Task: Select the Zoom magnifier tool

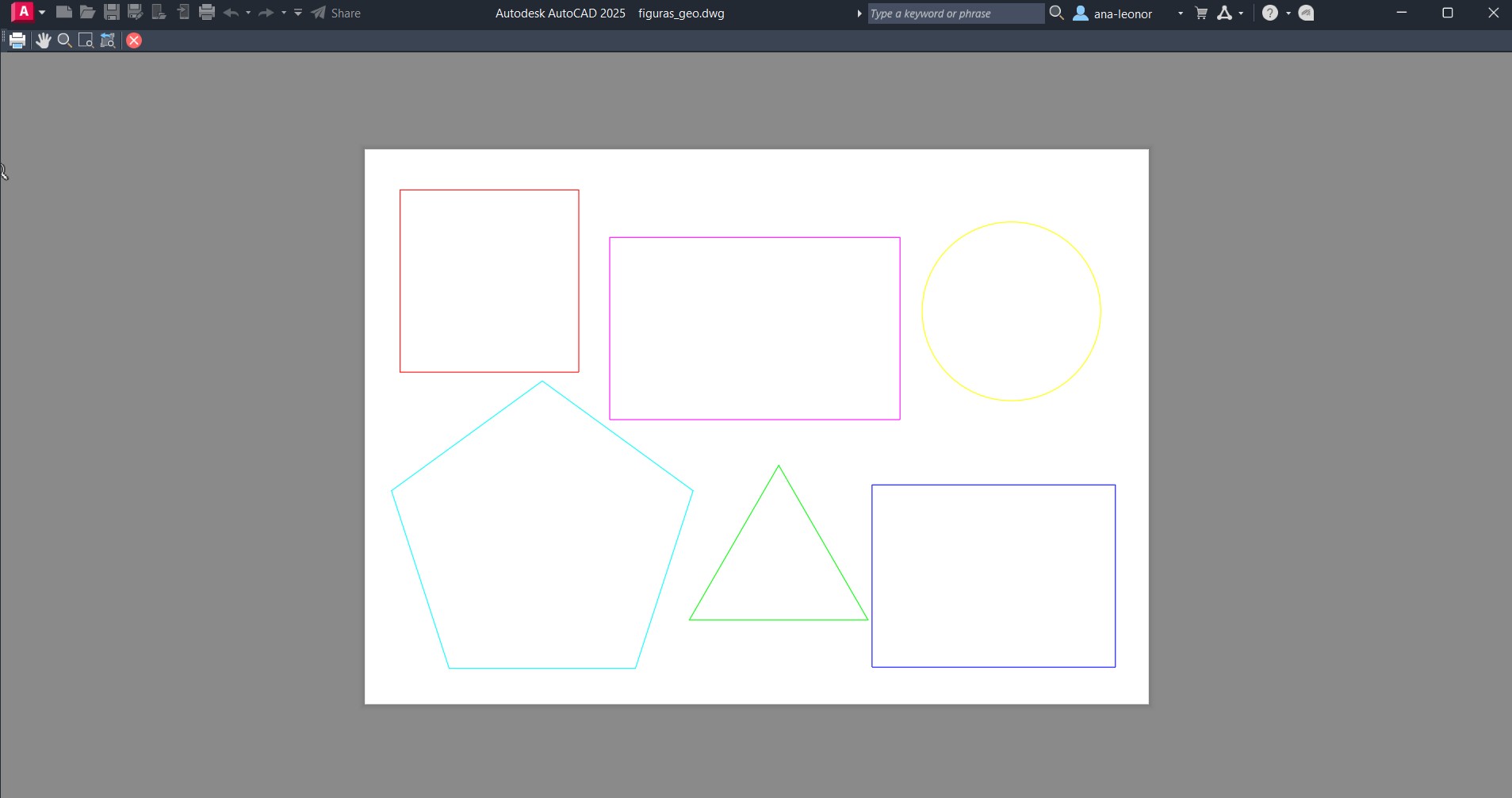Action: [x=65, y=40]
